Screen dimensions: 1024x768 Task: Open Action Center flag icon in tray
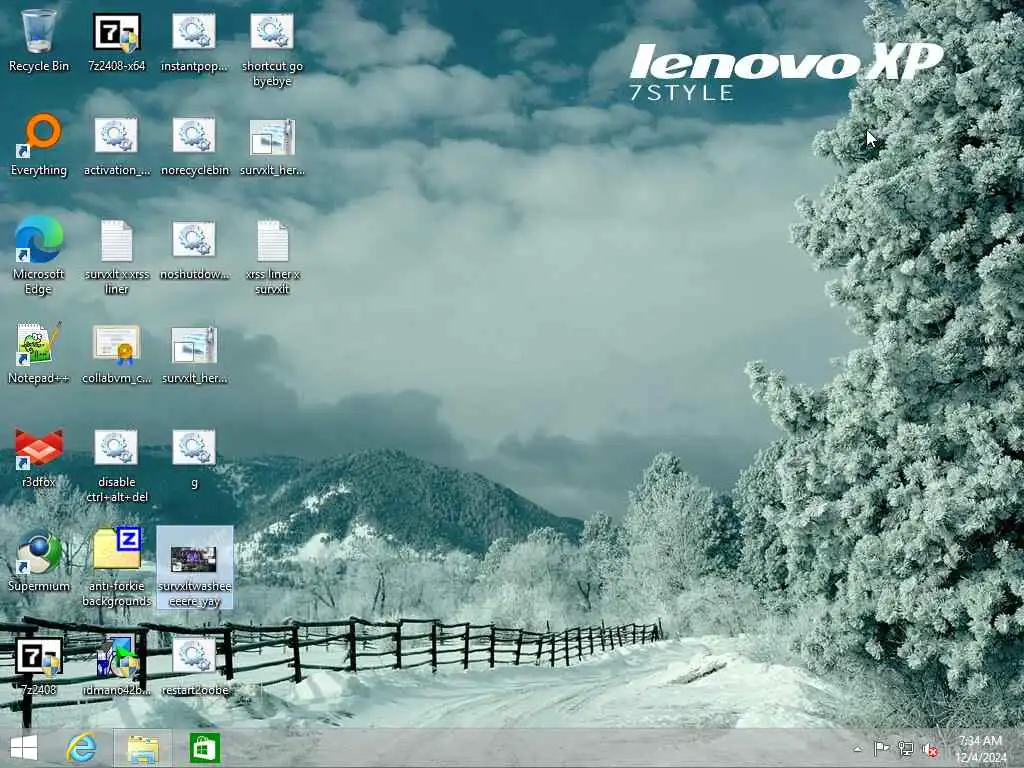tap(882, 749)
